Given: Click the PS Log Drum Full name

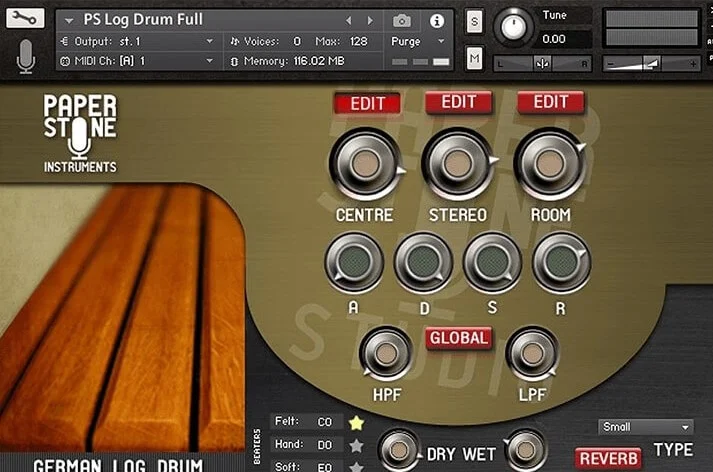Looking at the screenshot, I should pos(143,20).
